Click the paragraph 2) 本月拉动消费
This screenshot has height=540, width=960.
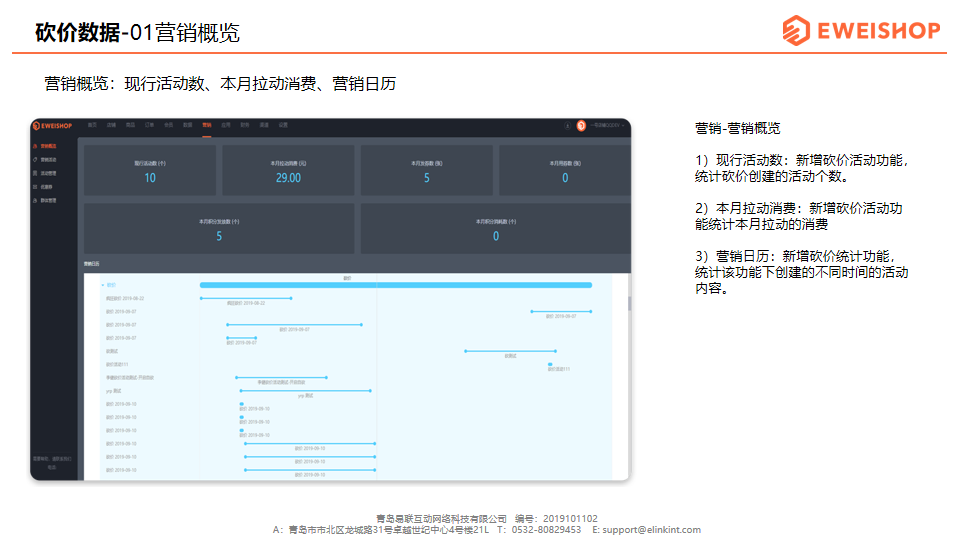coord(798,216)
